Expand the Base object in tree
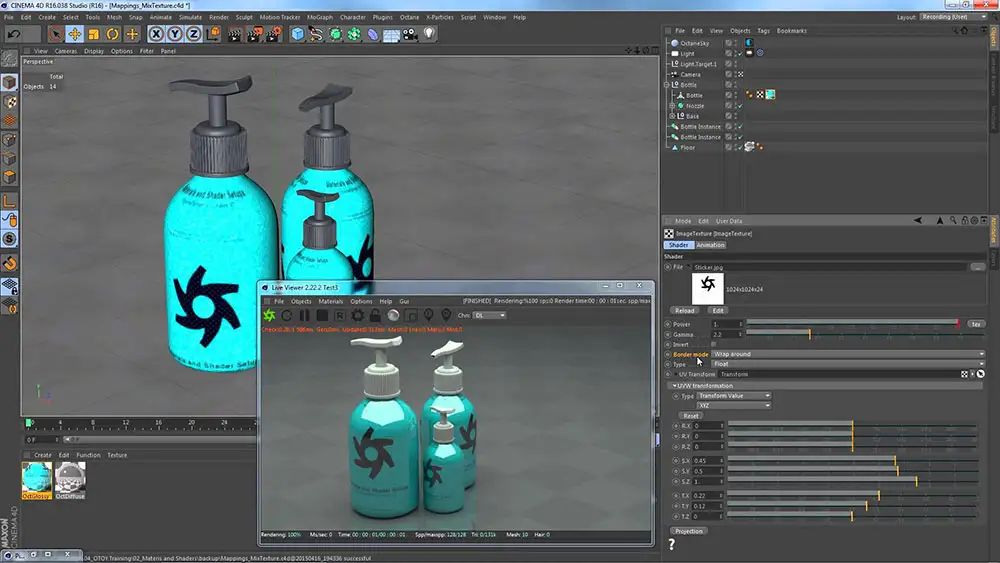 pyautogui.click(x=672, y=116)
